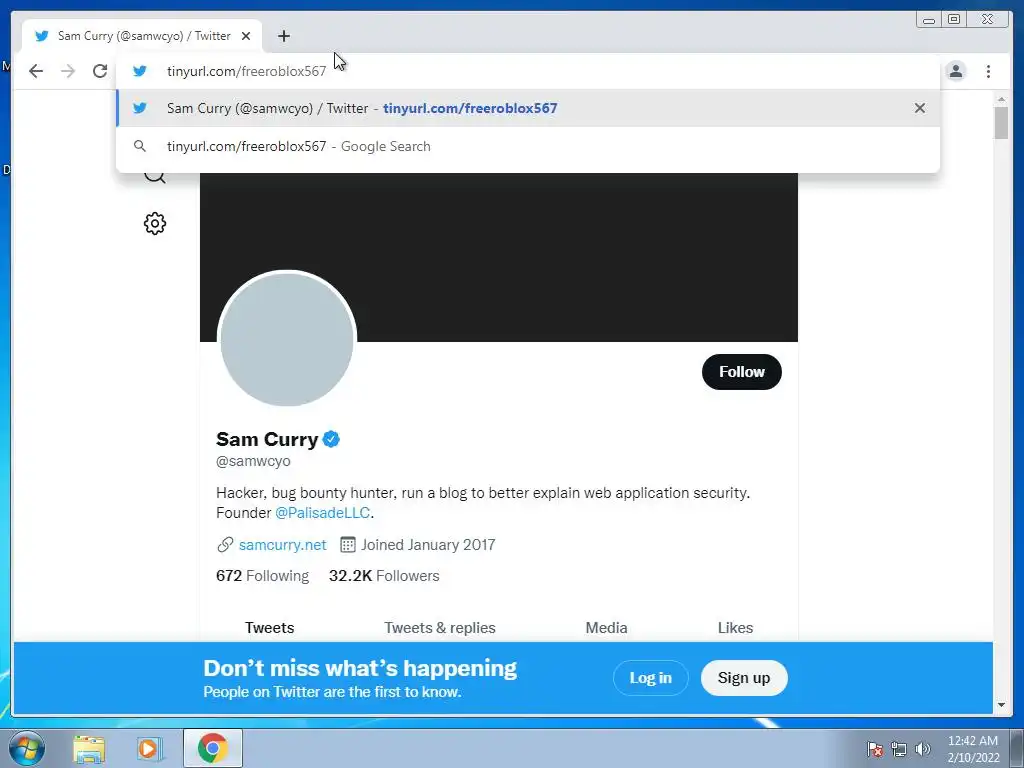Click the profile header banner image
Image resolution: width=1024 pixels, height=768 pixels.
[x=499, y=257]
